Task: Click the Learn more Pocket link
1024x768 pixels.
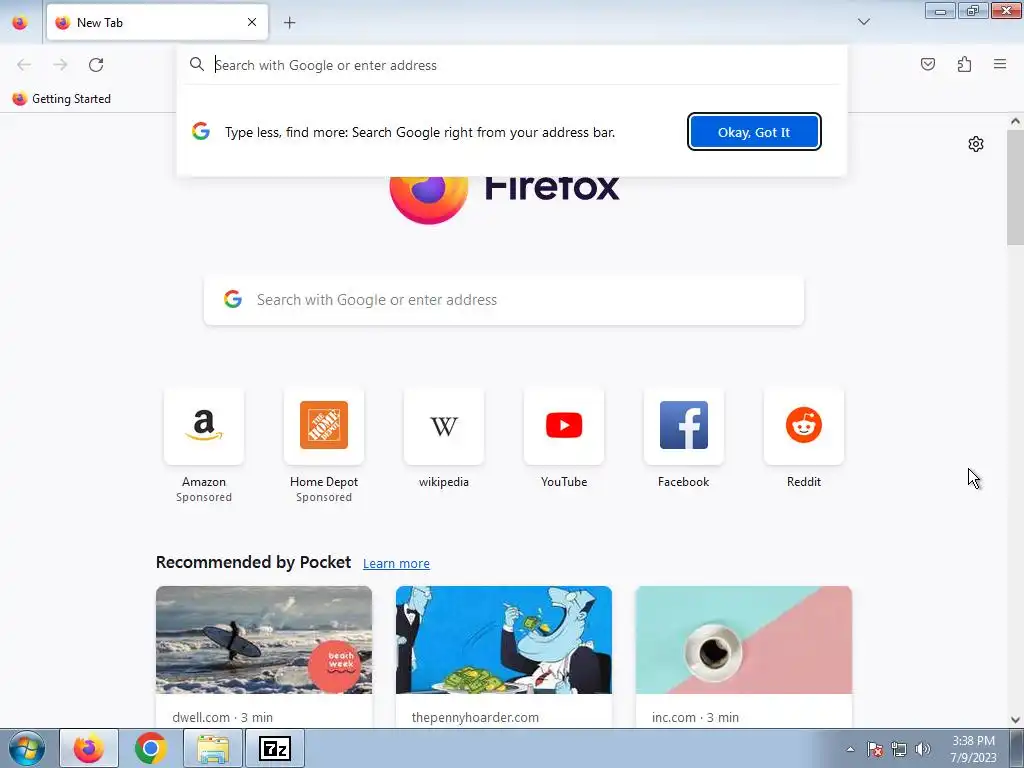Action: click(x=396, y=563)
